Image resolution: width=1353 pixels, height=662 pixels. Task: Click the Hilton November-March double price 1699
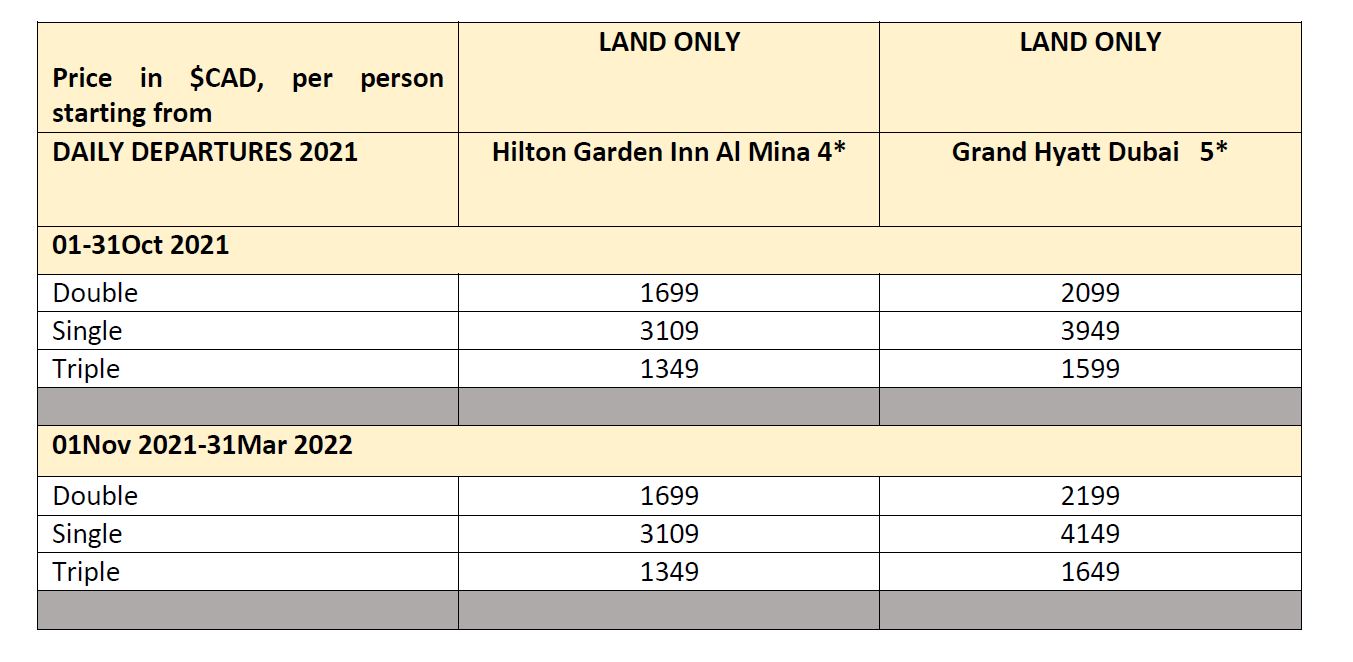[669, 496]
